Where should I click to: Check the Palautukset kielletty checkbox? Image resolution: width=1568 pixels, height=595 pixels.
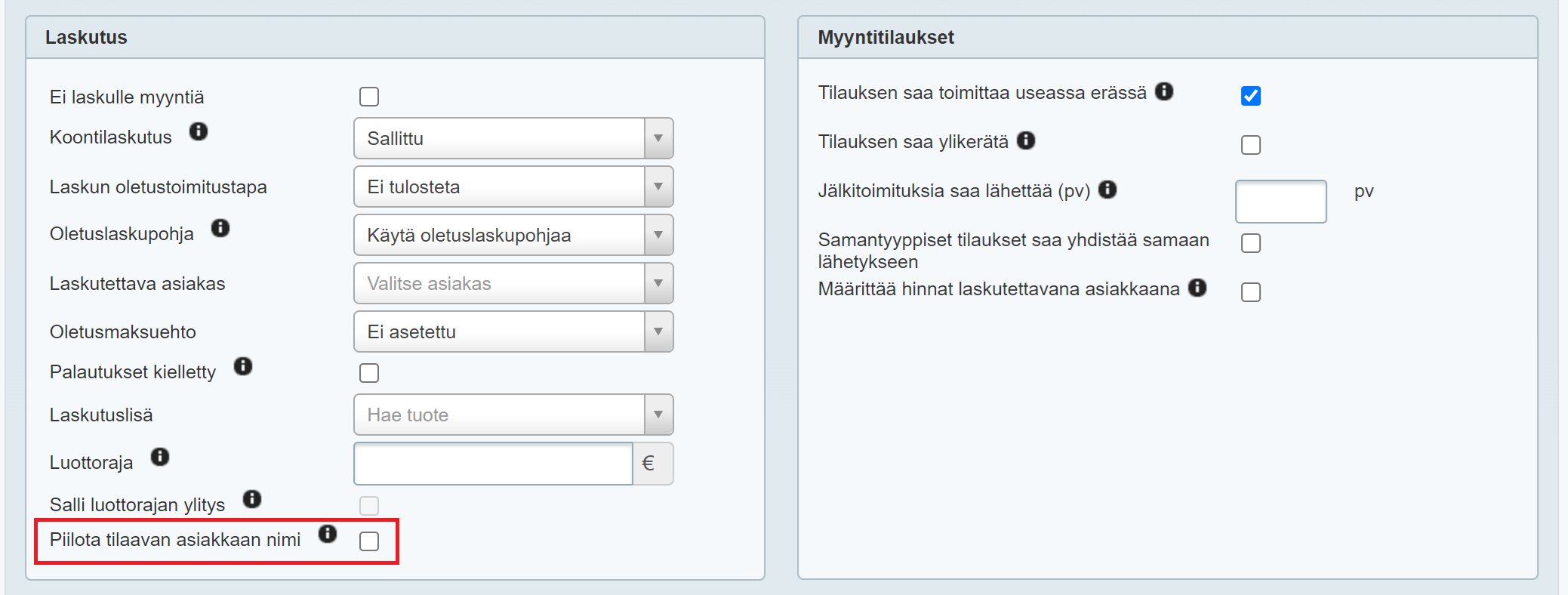coord(369,373)
